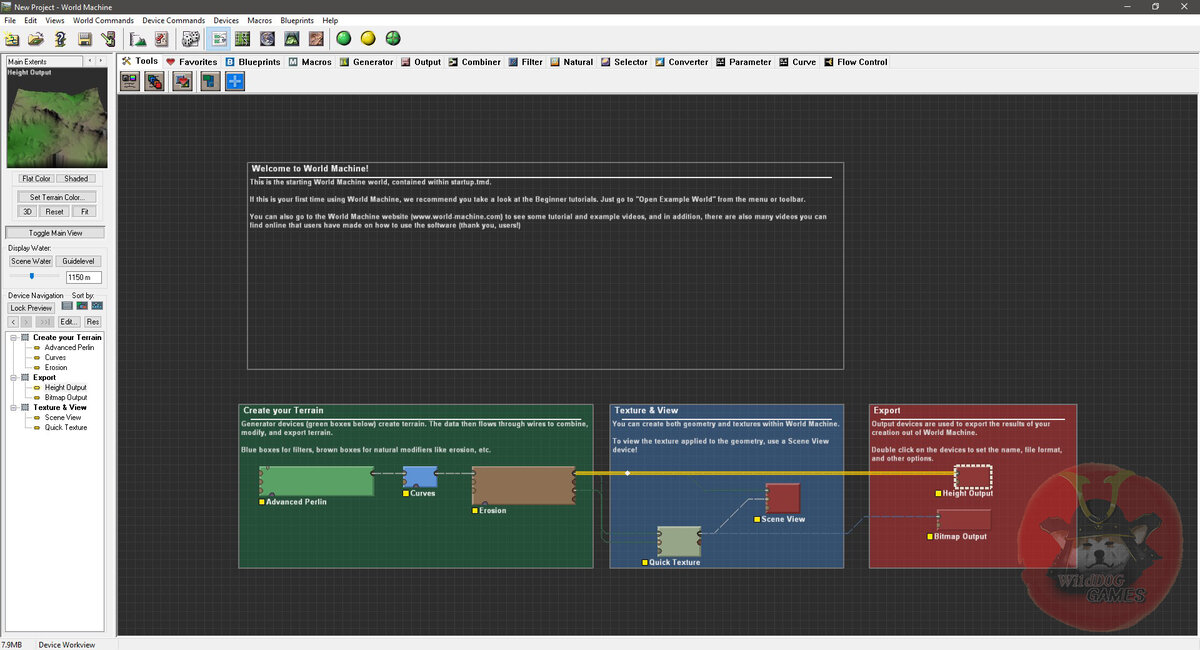Switch to the Flow Control tab

point(855,62)
